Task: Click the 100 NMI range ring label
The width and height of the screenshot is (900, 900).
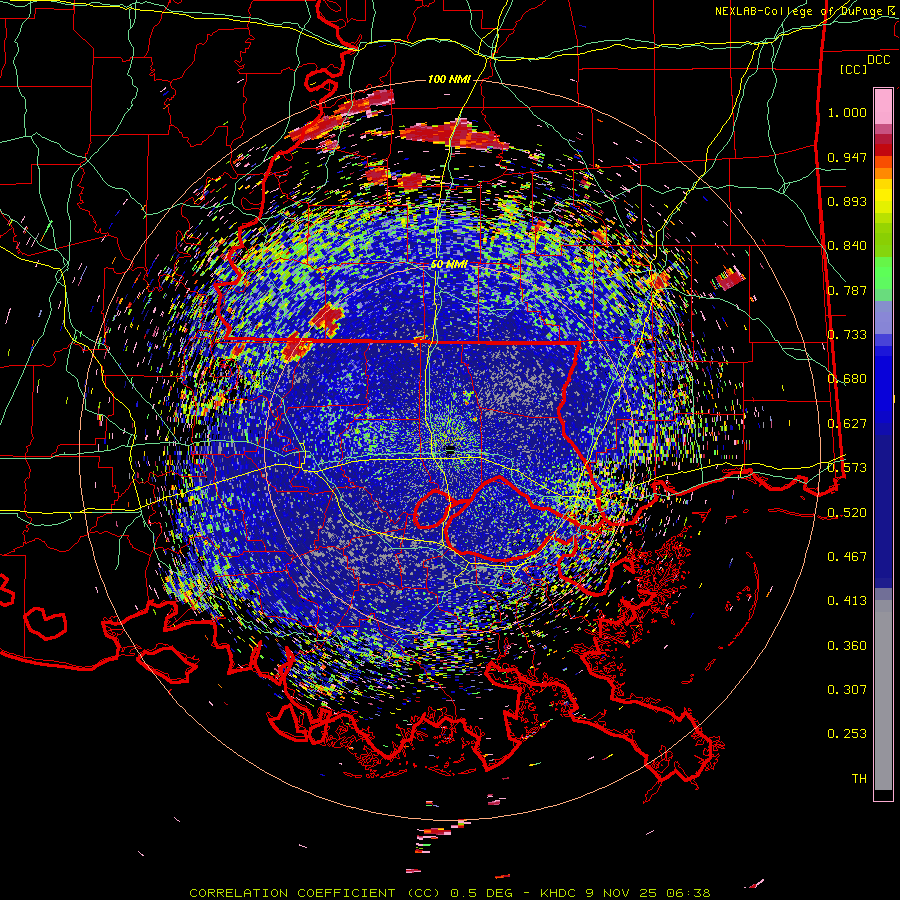Action: click(449, 79)
